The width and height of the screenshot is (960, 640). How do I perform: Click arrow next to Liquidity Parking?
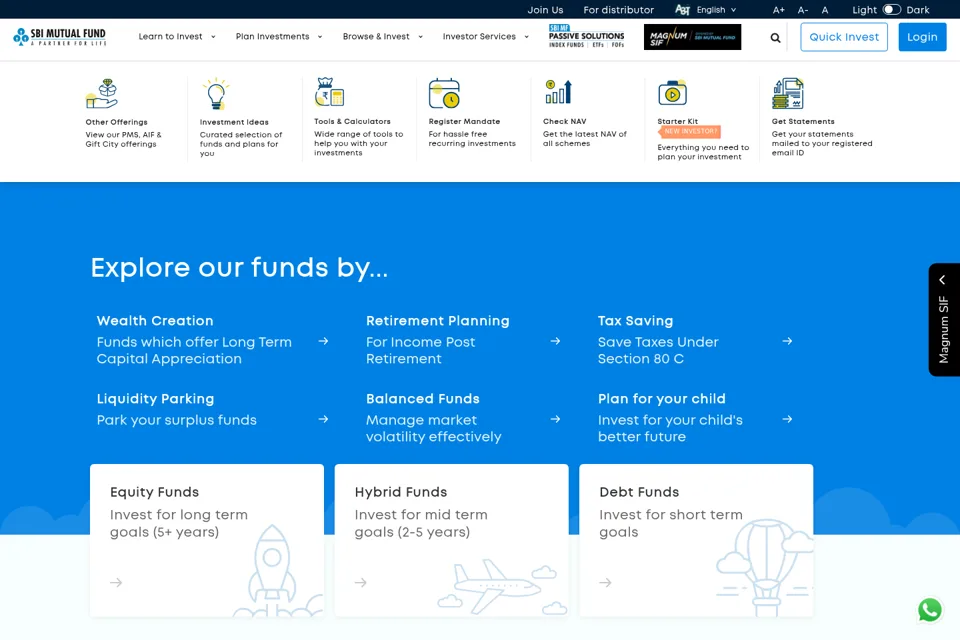(323, 420)
